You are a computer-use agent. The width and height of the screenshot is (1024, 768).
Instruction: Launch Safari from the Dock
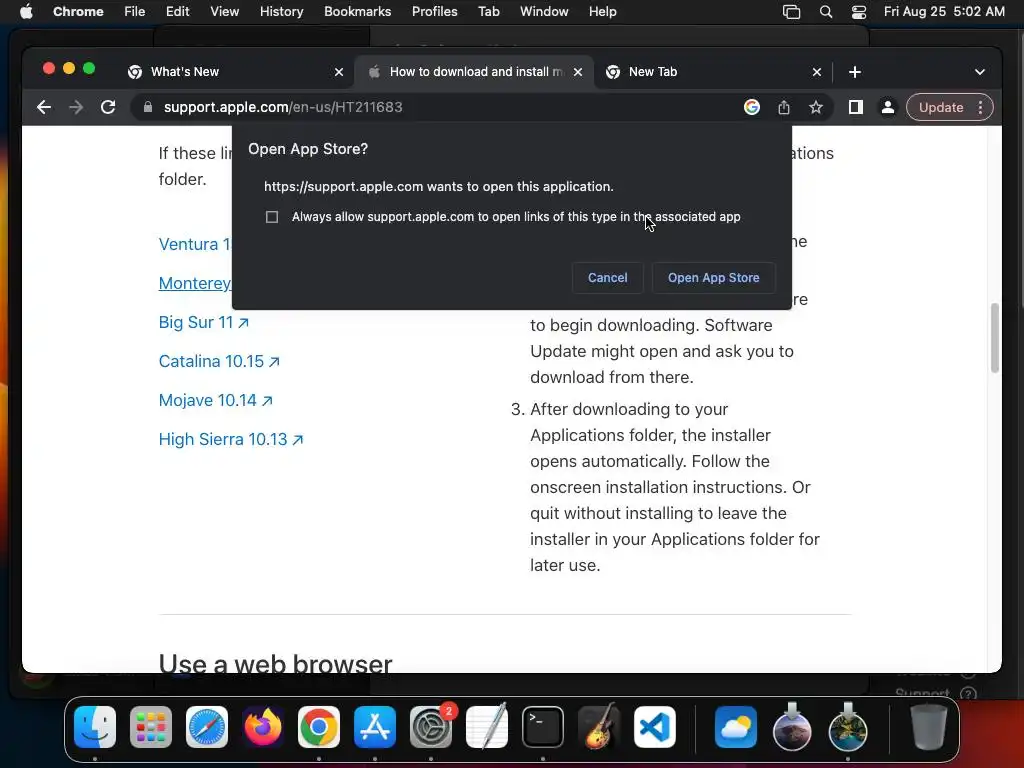(x=207, y=727)
